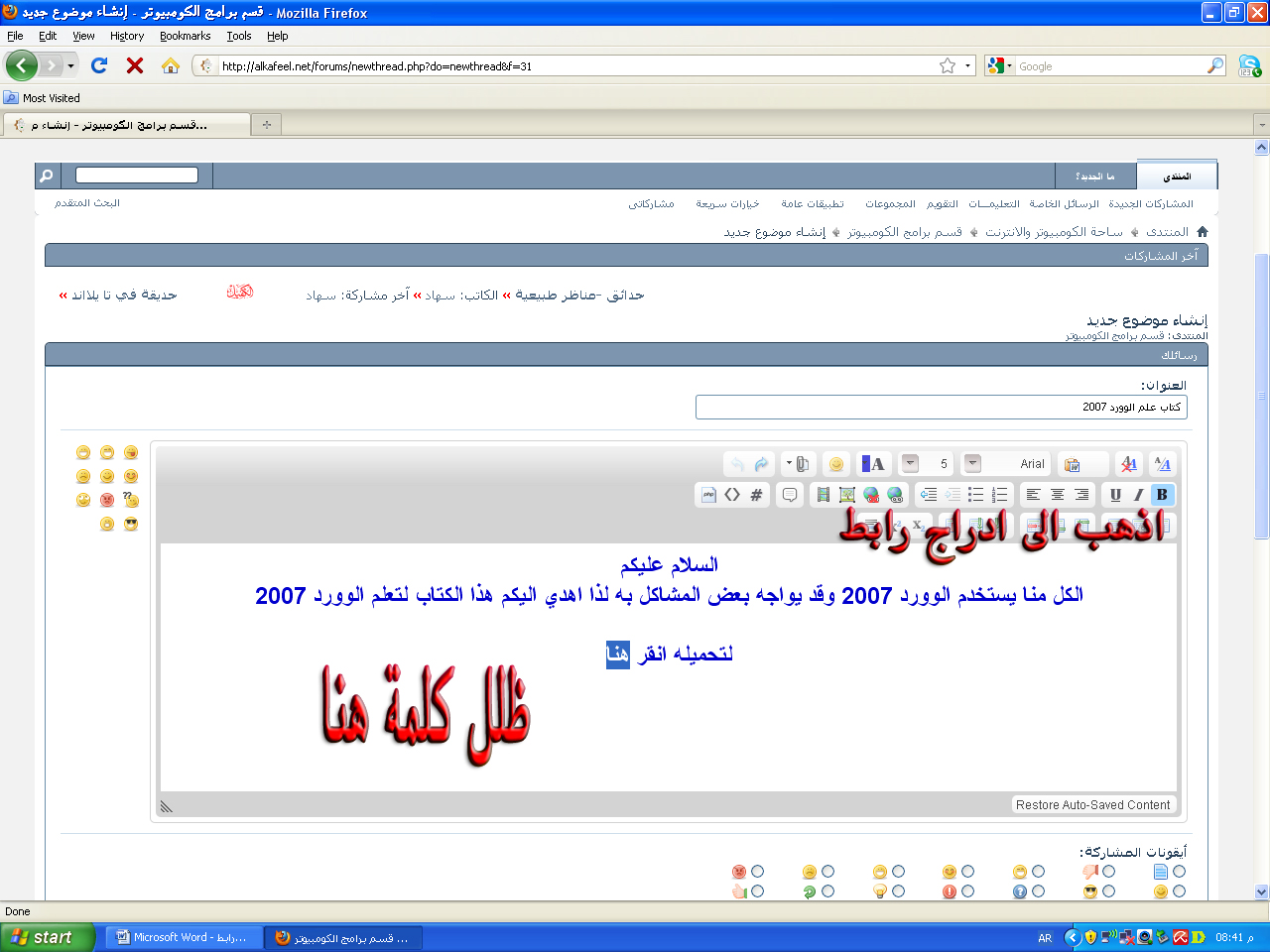Image resolution: width=1270 pixels, height=952 pixels.
Task: Choose the angry red face post icon
Action: pyautogui.click(x=757, y=872)
